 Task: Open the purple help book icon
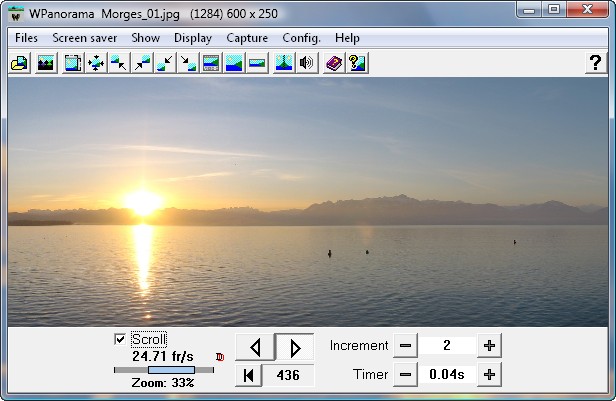(334, 63)
